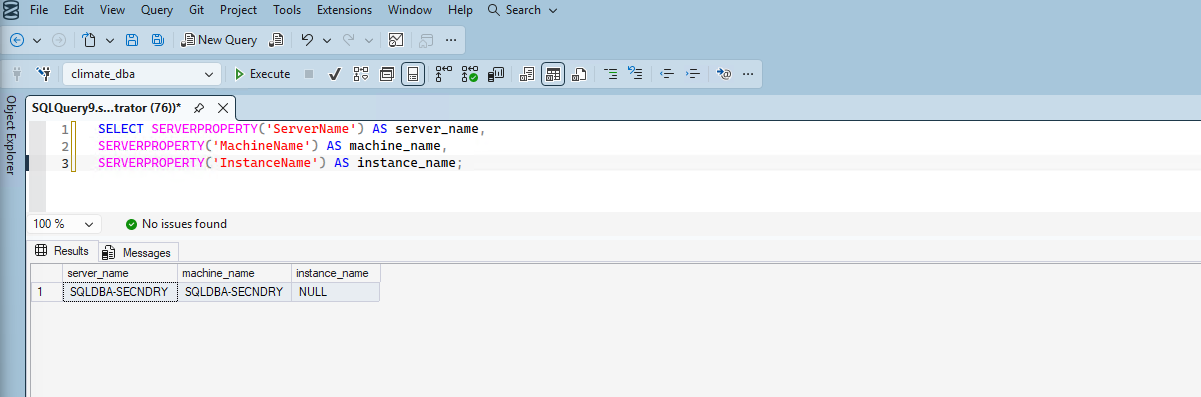
Task: Open the Git menu
Action: coord(196,10)
